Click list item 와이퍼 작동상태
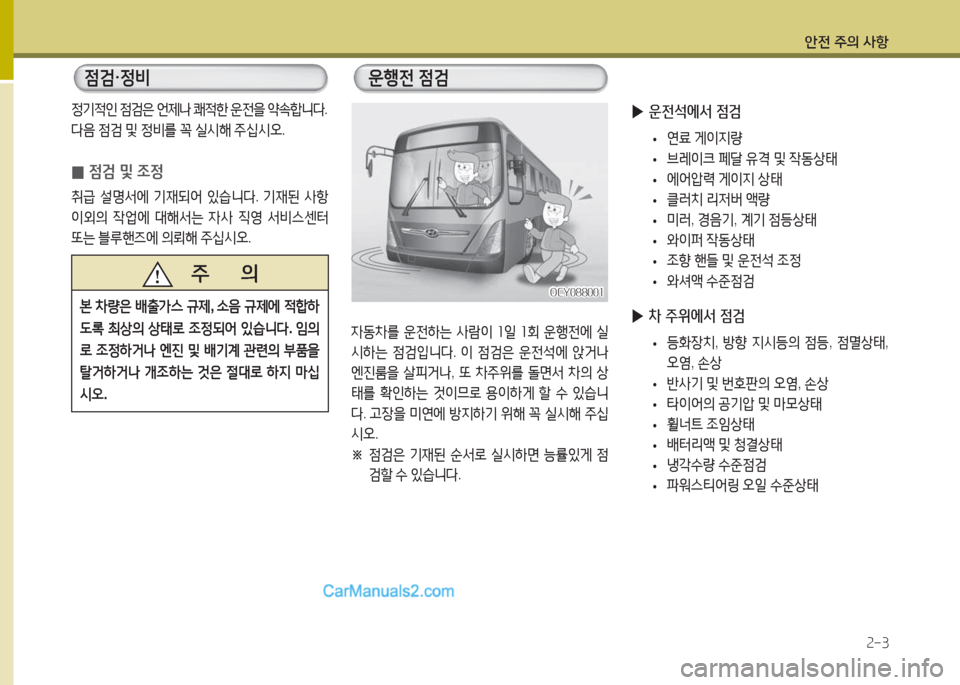This screenshot has height=685, width=960. pyautogui.click(x=710, y=240)
